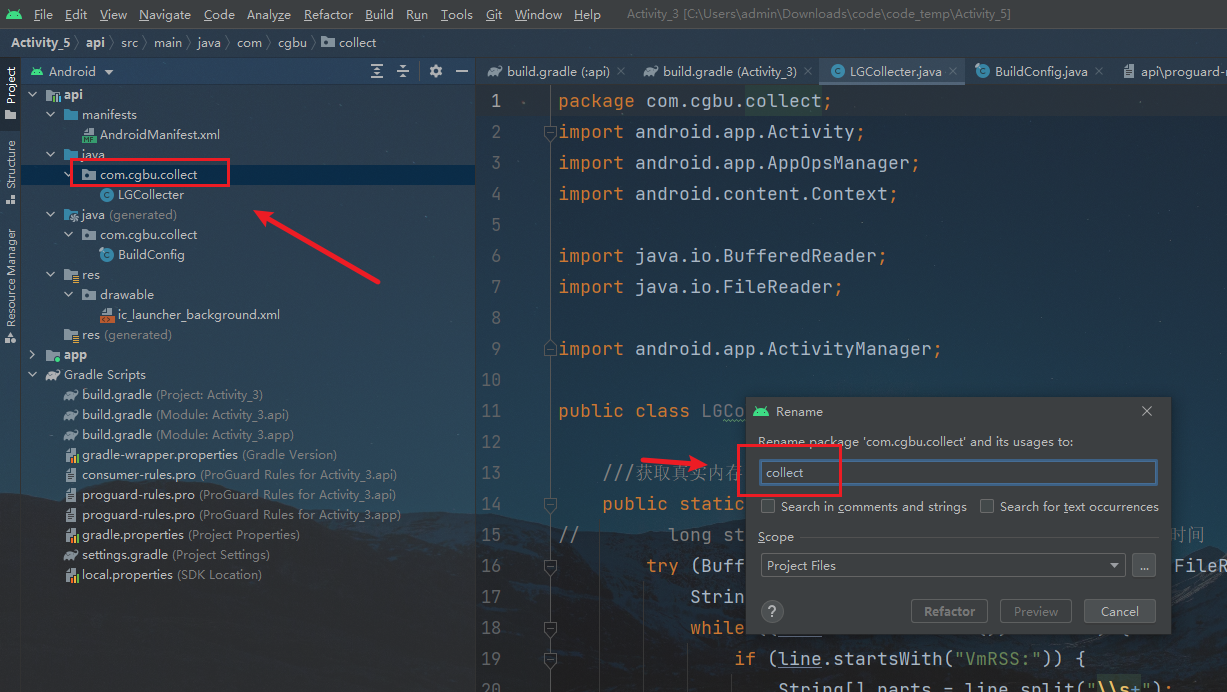Viewport: 1227px width, 692px height.
Task: Click the src breadcrumb segment
Action: (x=130, y=43)
